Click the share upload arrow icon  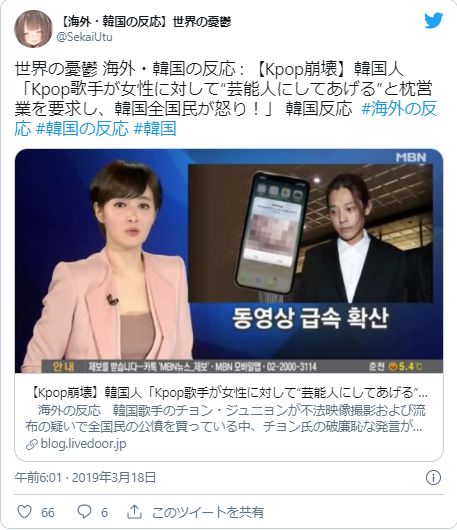[134, 512]
